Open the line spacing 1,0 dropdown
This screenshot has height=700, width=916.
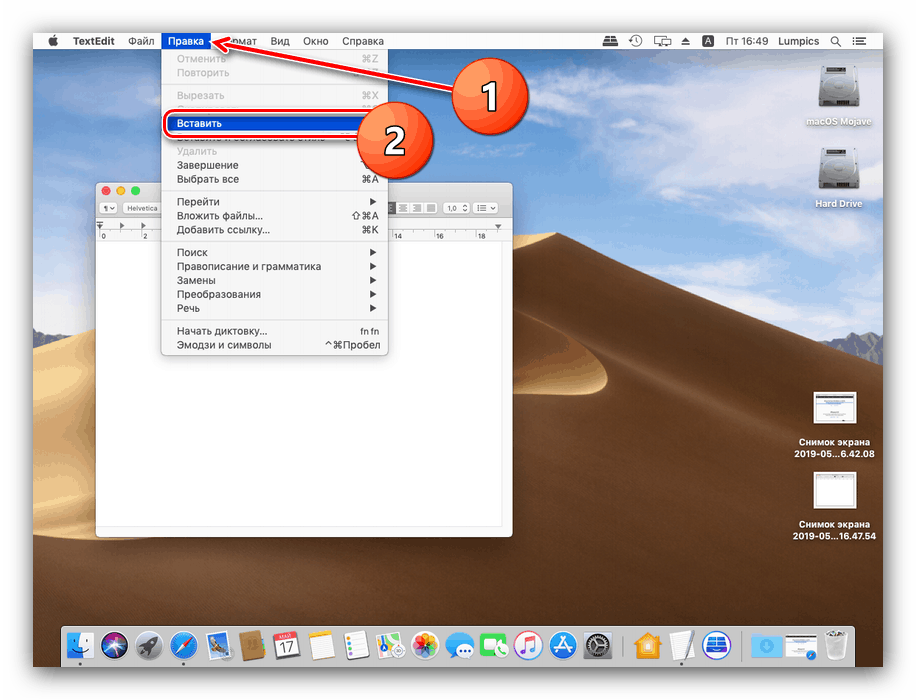[x=456, y=208]
